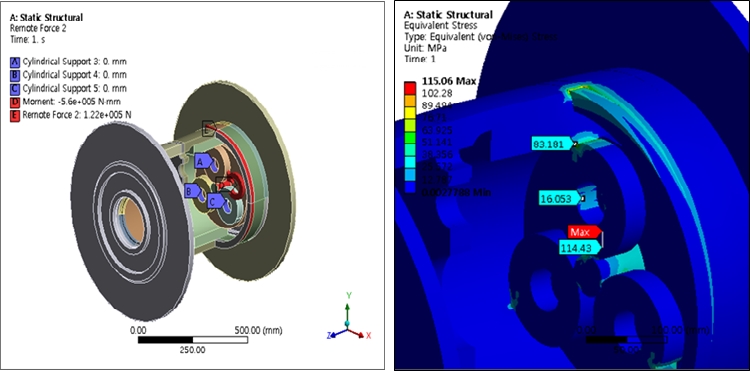Select the 114.43 stress probe label
750x371 pixels.
tap(580, 248)
